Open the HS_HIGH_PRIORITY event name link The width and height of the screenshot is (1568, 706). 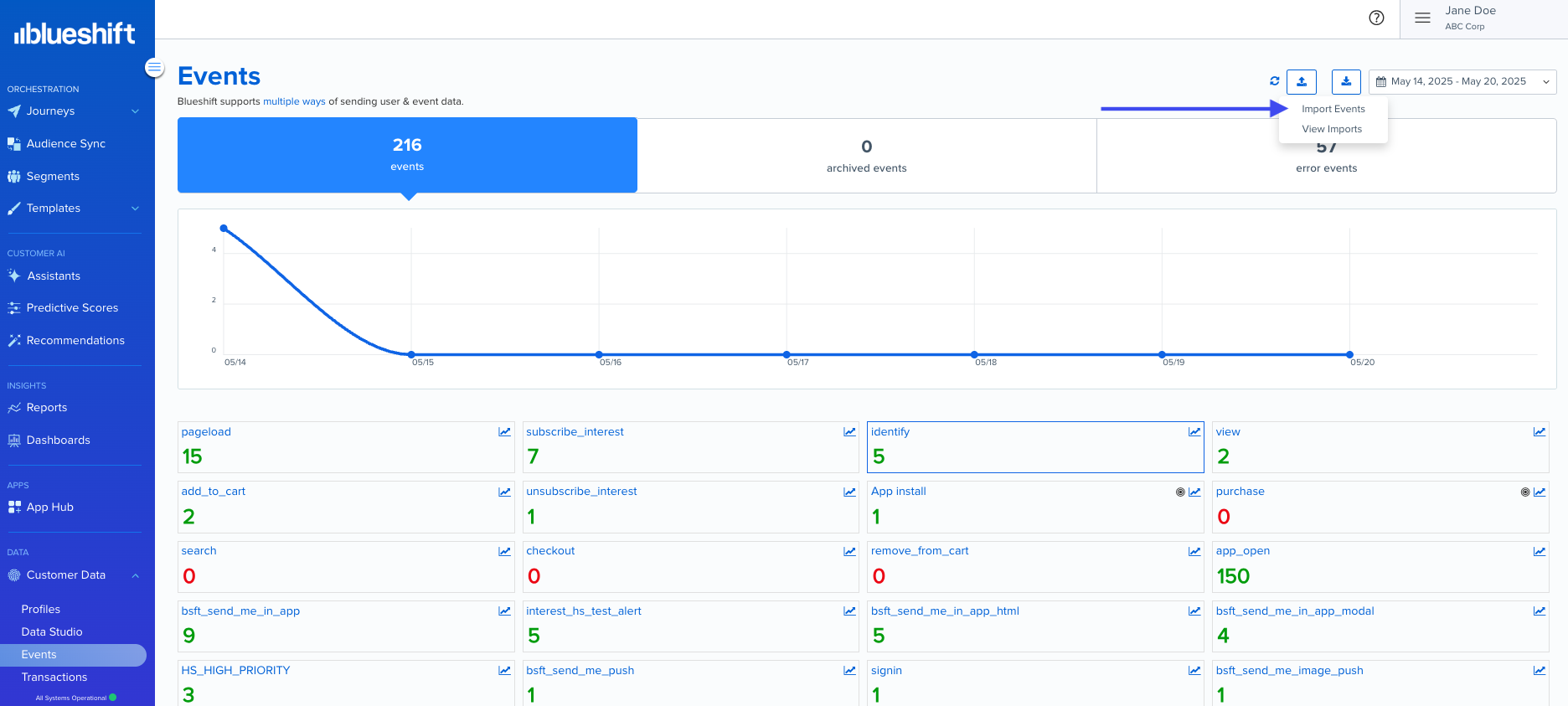[235, 671]
